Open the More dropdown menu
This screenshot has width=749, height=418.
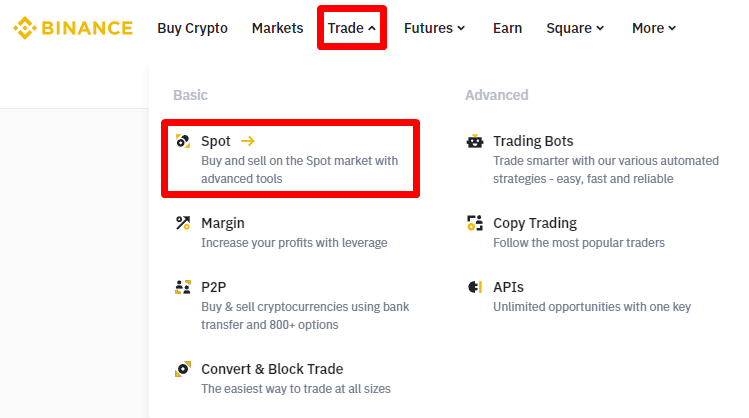(x=654, y=28)
